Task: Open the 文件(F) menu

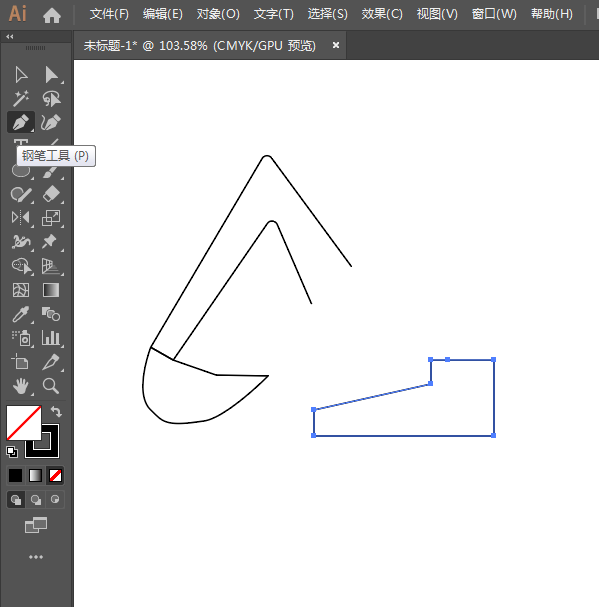Action: [x=109, y=14]
